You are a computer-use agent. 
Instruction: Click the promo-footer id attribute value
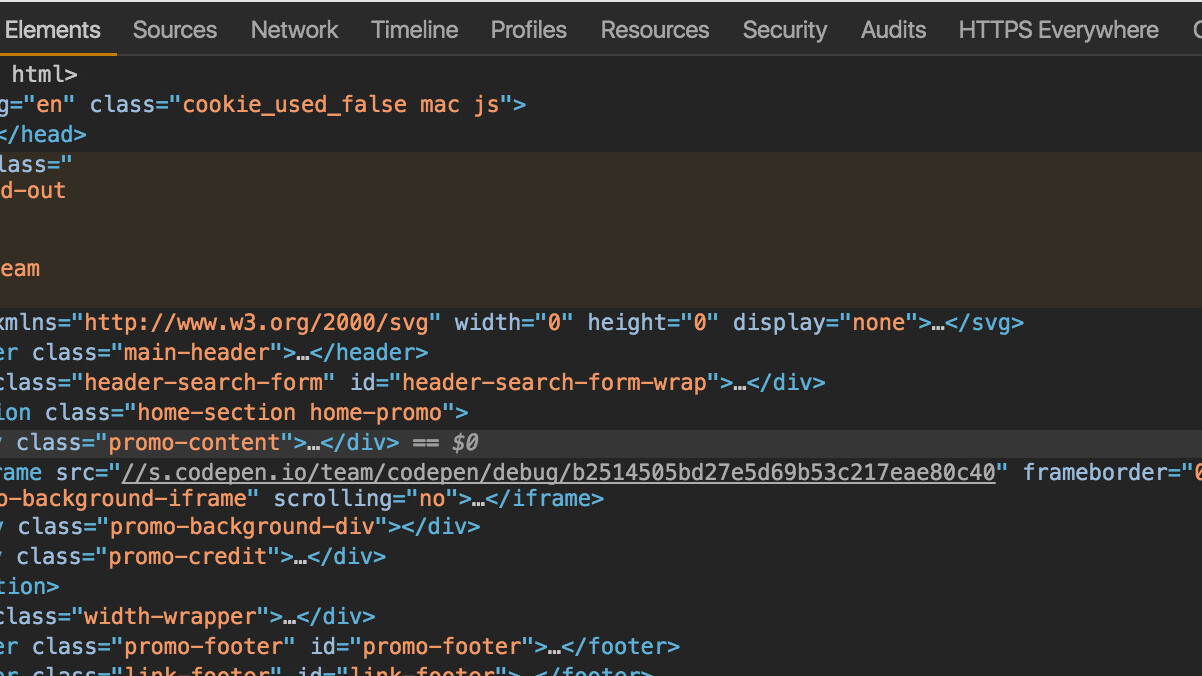click(442, 647)
